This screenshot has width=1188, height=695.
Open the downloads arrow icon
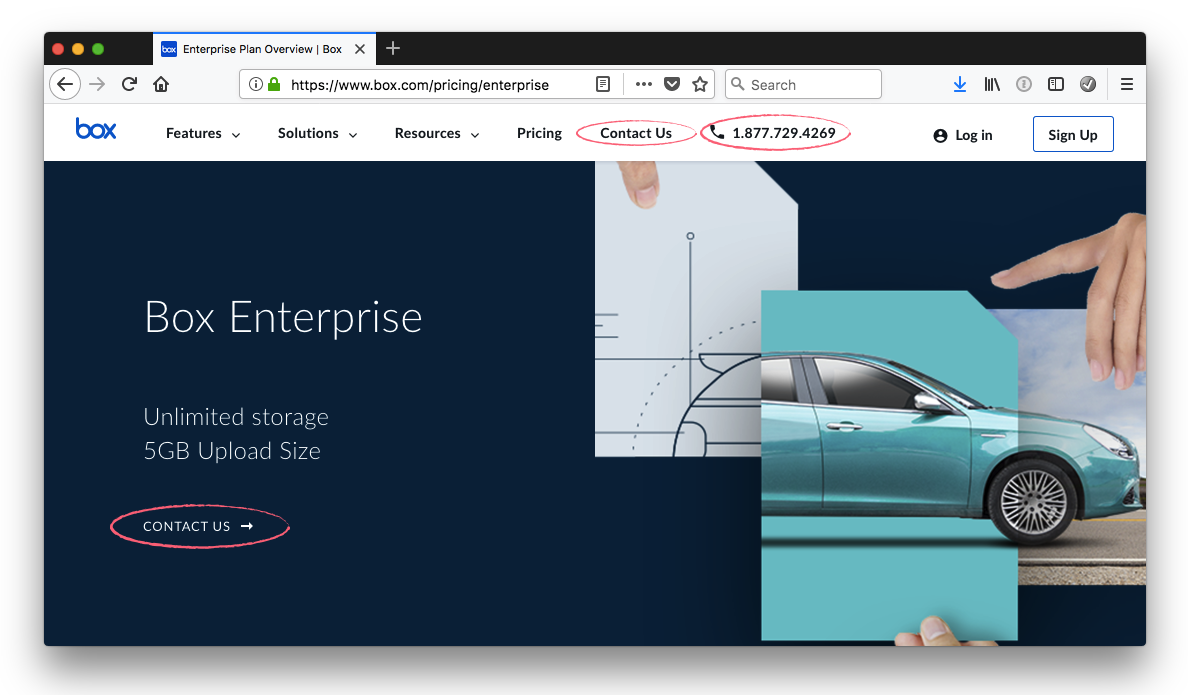(960, 84)
